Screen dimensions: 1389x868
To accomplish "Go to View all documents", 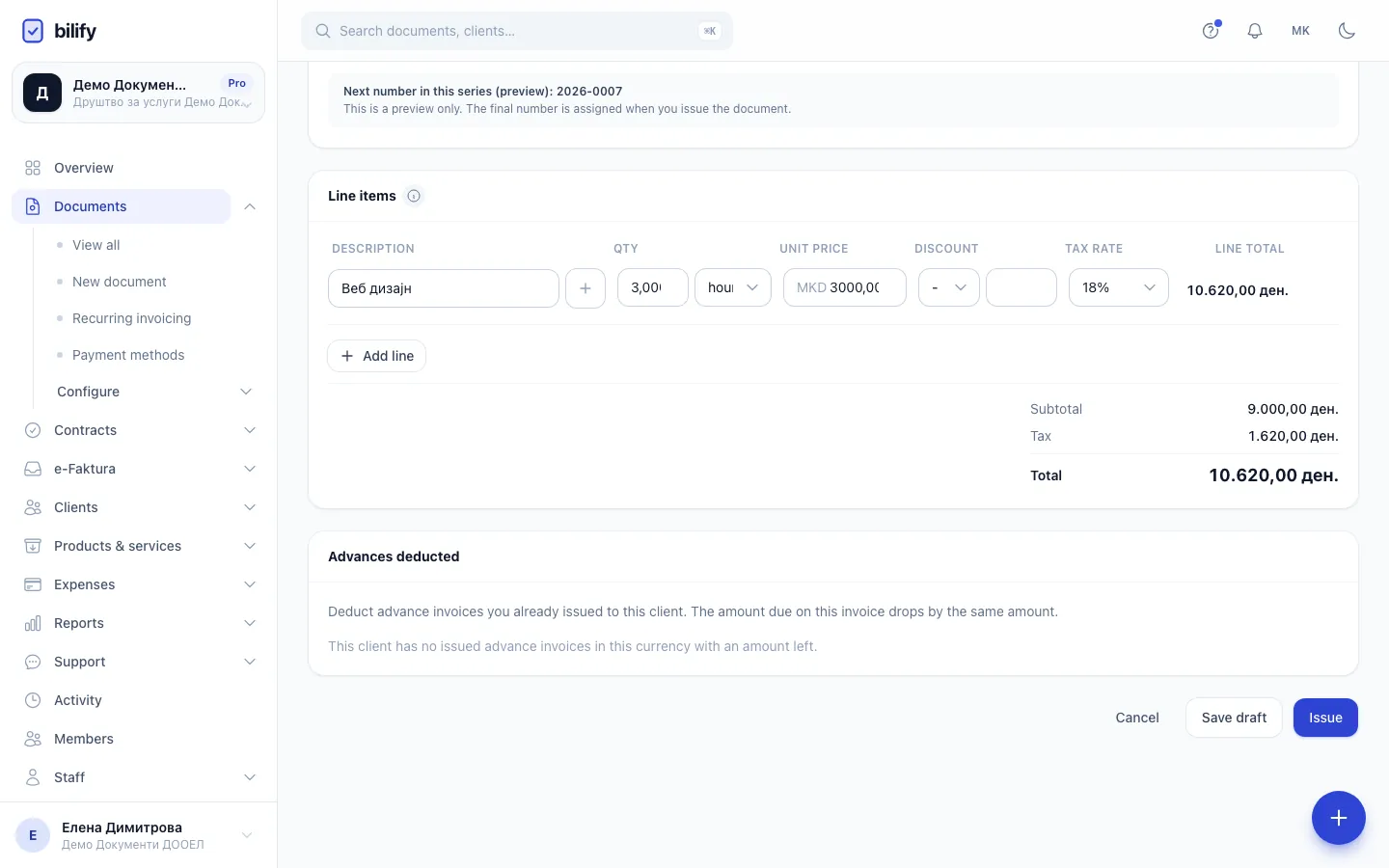I will tap(96, 245).
